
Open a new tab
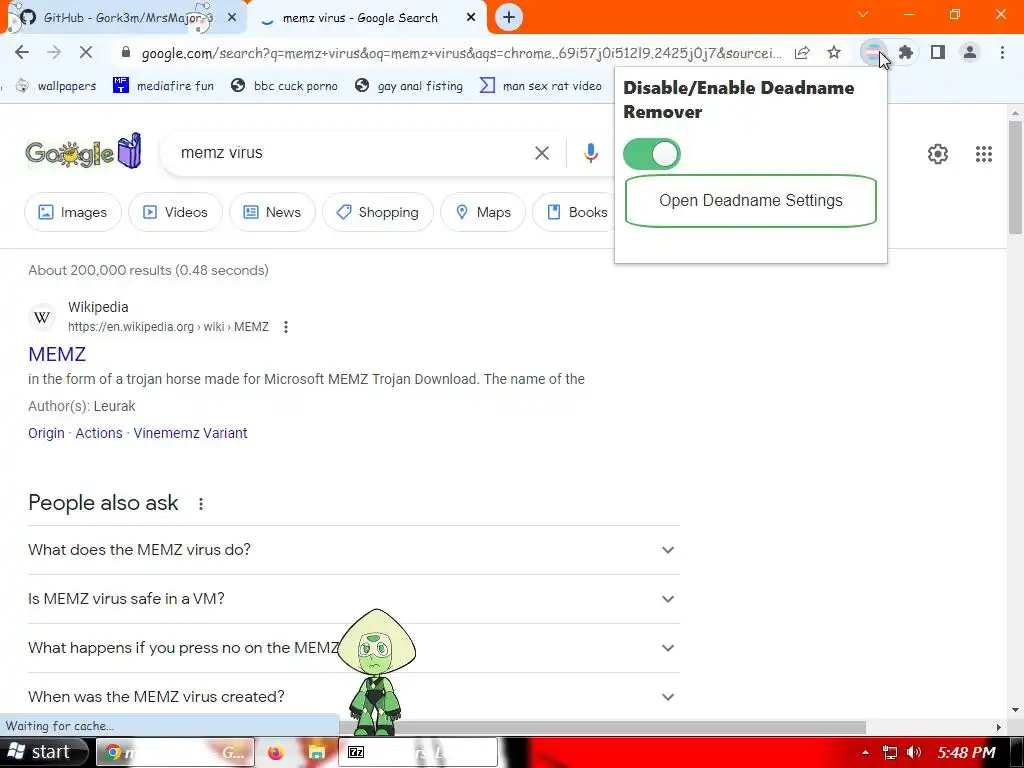coord(509,18)
